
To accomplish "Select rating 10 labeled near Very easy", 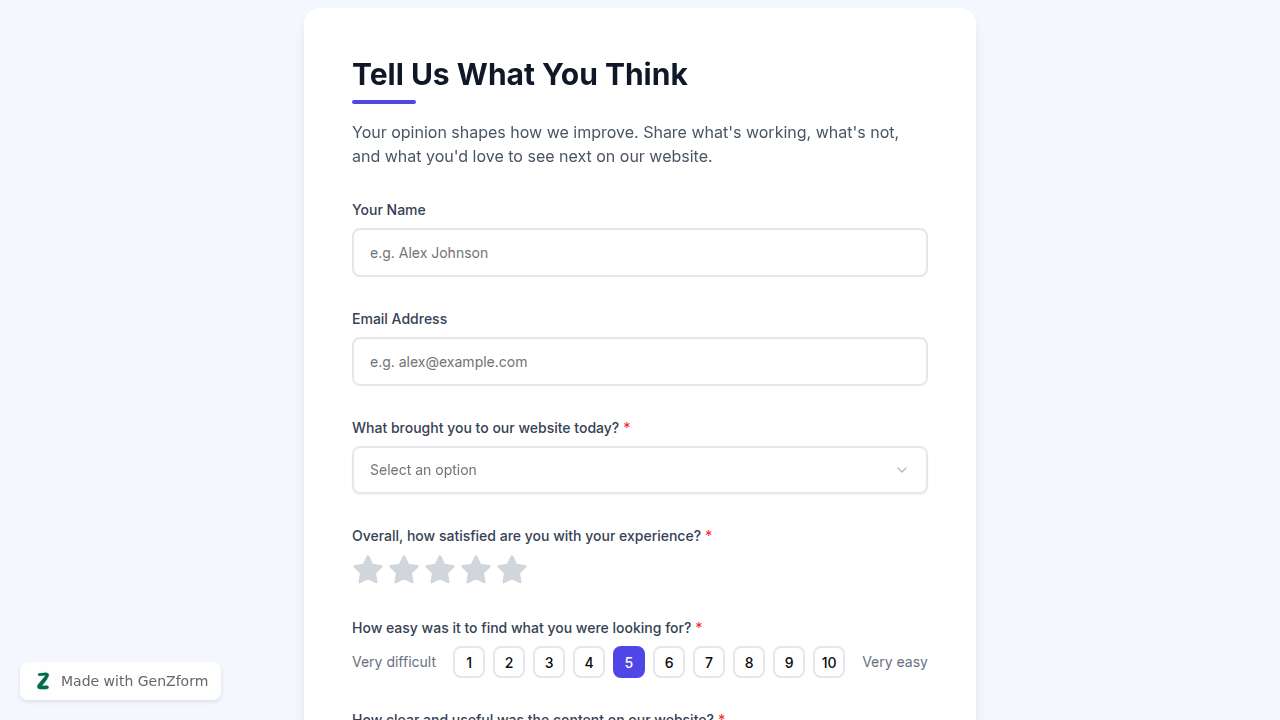I will click(x=829, y=662).
